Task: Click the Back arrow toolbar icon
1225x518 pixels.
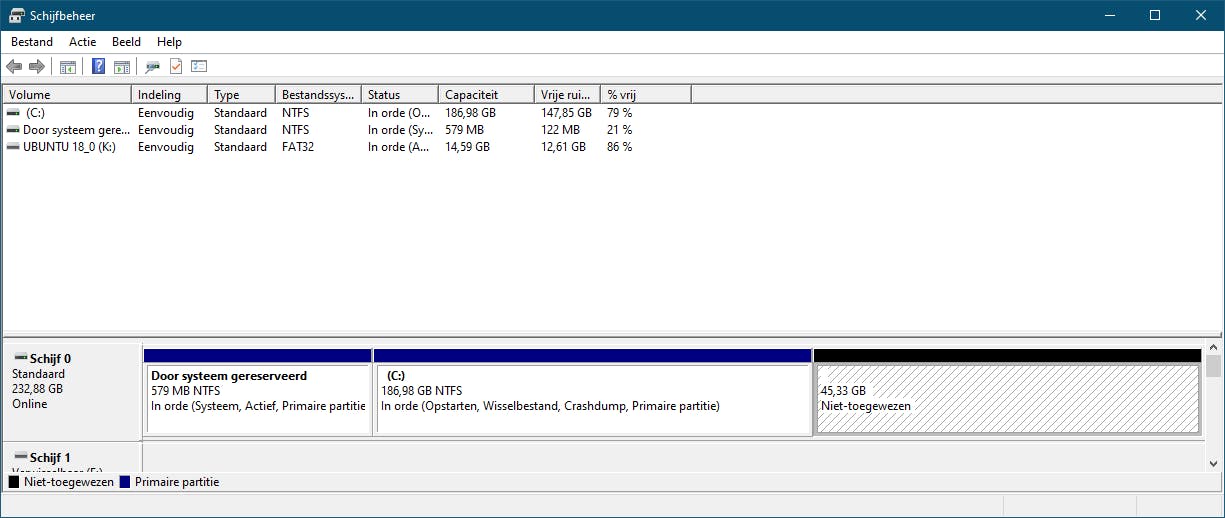Action: point(13,67)
